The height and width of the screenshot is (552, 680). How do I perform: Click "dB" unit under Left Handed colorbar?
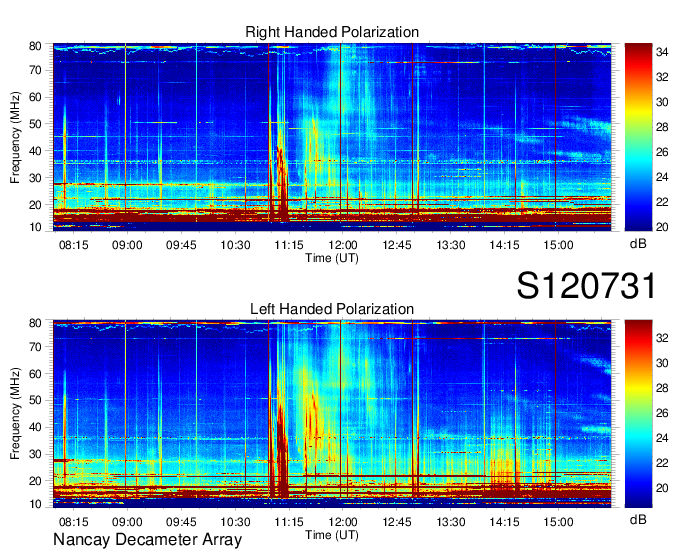pos(638,519)
